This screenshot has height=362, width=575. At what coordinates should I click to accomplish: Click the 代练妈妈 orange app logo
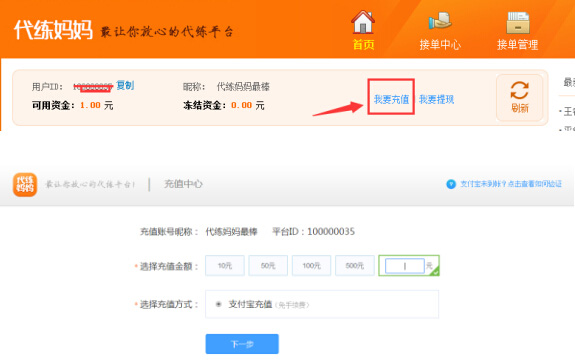tap(25, 184)
